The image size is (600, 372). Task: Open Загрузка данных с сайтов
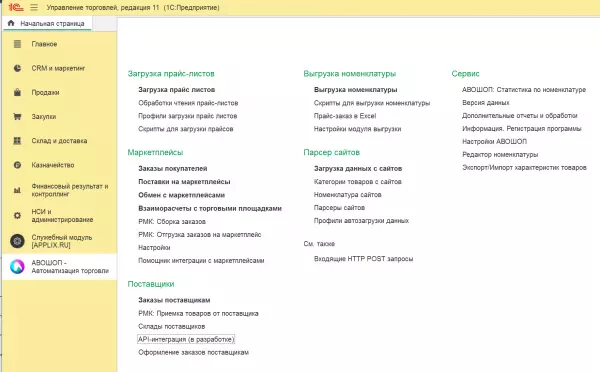(x=358, y=168)
